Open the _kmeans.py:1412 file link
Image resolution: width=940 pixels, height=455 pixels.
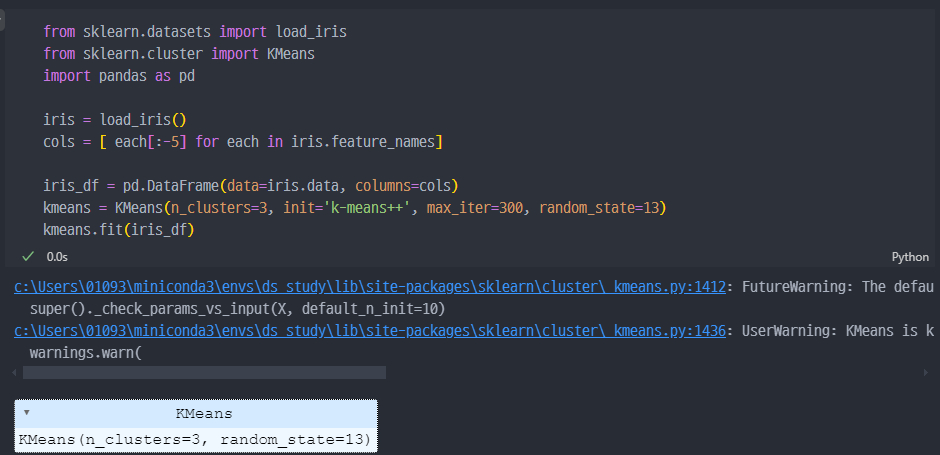click(370, 287)
